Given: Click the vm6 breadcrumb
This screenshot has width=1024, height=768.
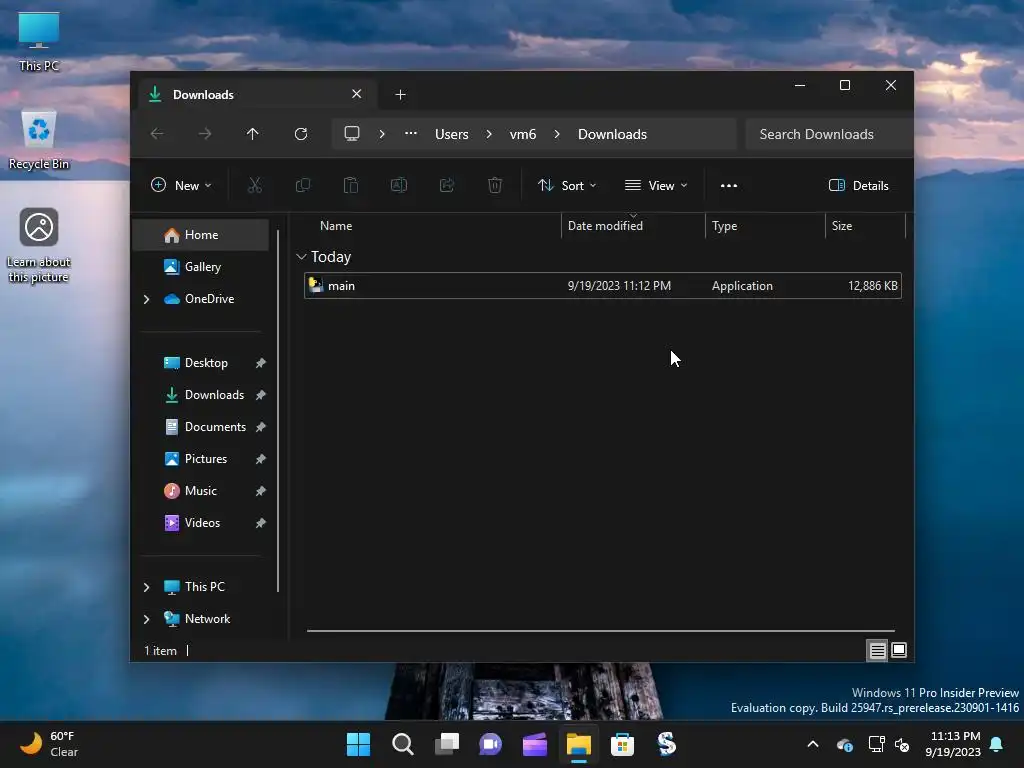Looking at the screenshot, I should (523, 134).
